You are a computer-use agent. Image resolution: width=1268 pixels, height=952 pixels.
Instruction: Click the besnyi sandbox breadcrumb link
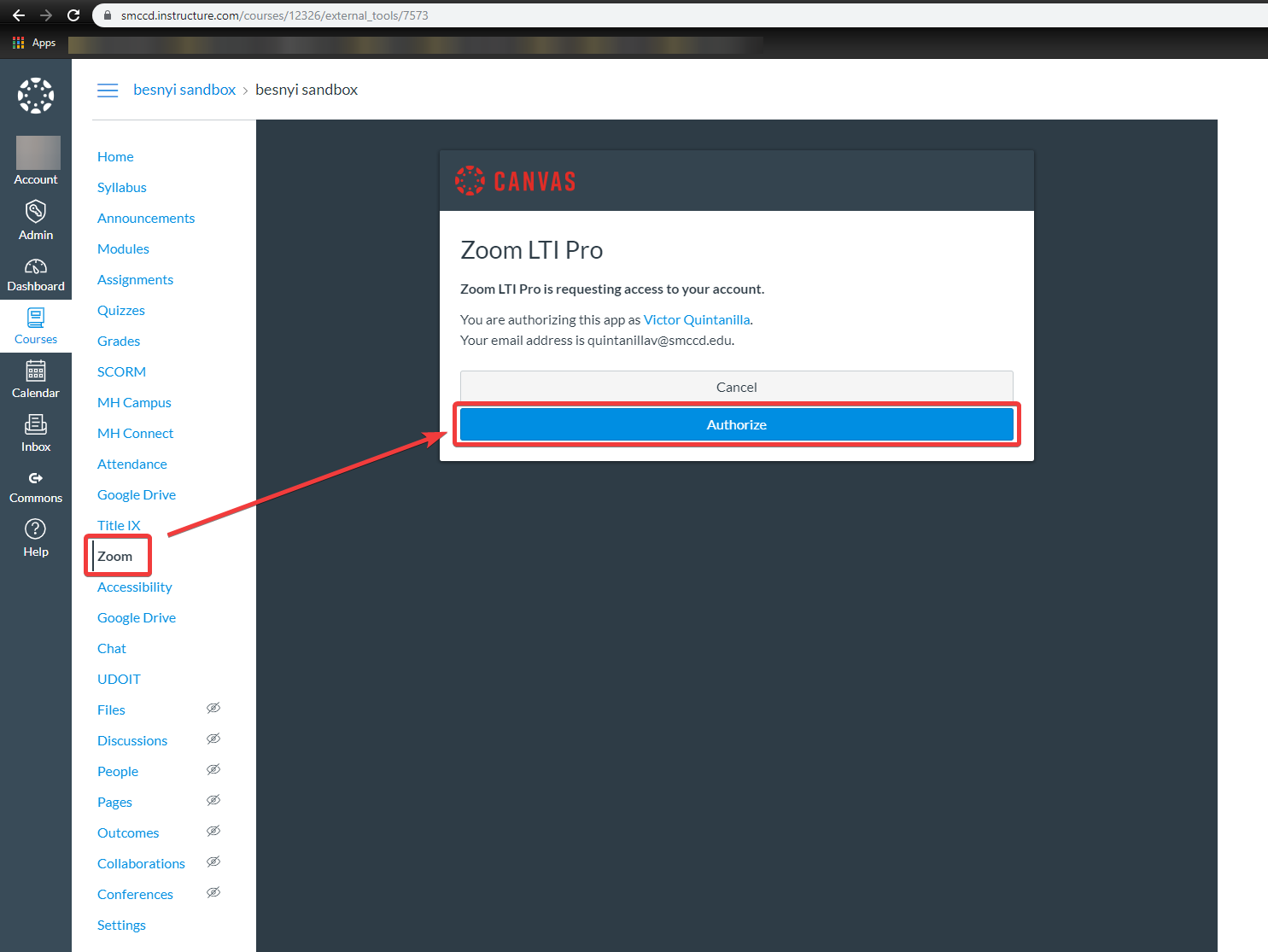click(184, 90)
